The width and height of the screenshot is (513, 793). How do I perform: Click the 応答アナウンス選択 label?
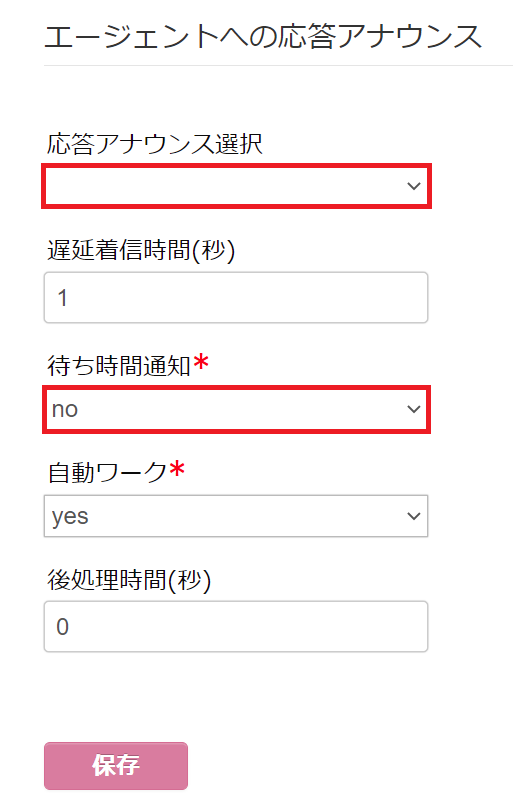point(155,144)
